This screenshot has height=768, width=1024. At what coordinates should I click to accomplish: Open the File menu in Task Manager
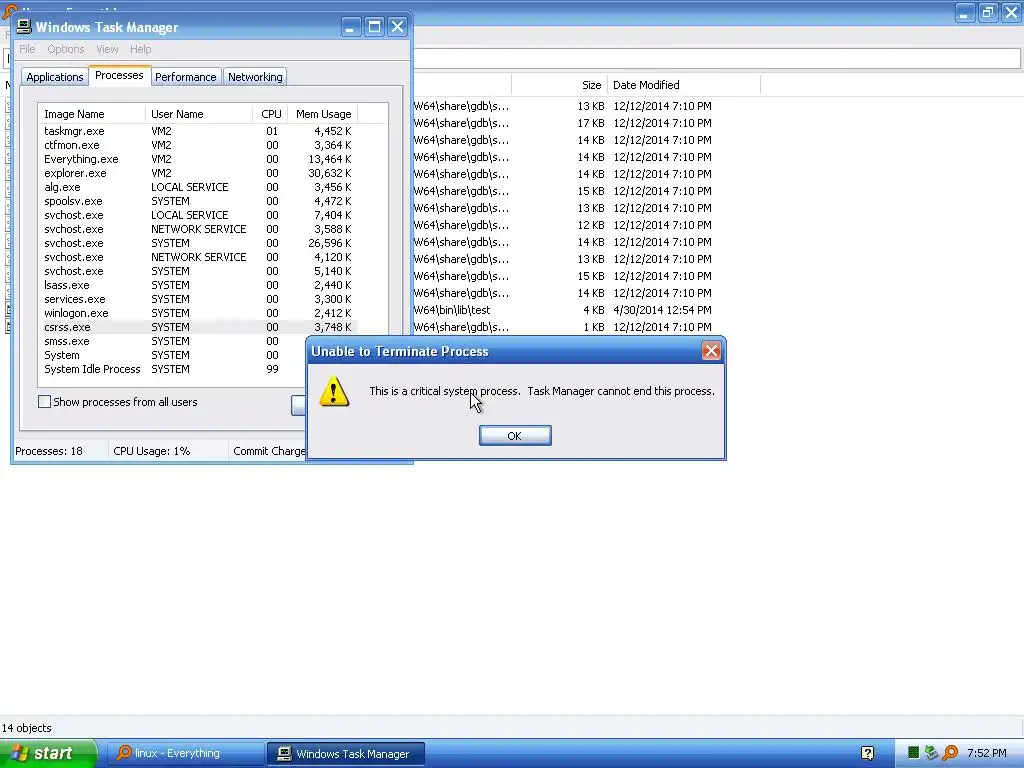tap(27, 49)
